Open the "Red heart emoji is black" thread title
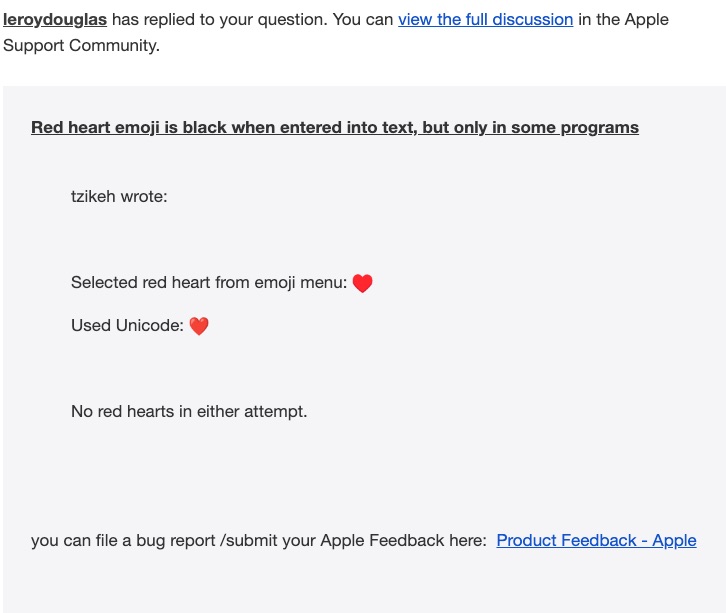The image size is (726, 613). point(335,127)
